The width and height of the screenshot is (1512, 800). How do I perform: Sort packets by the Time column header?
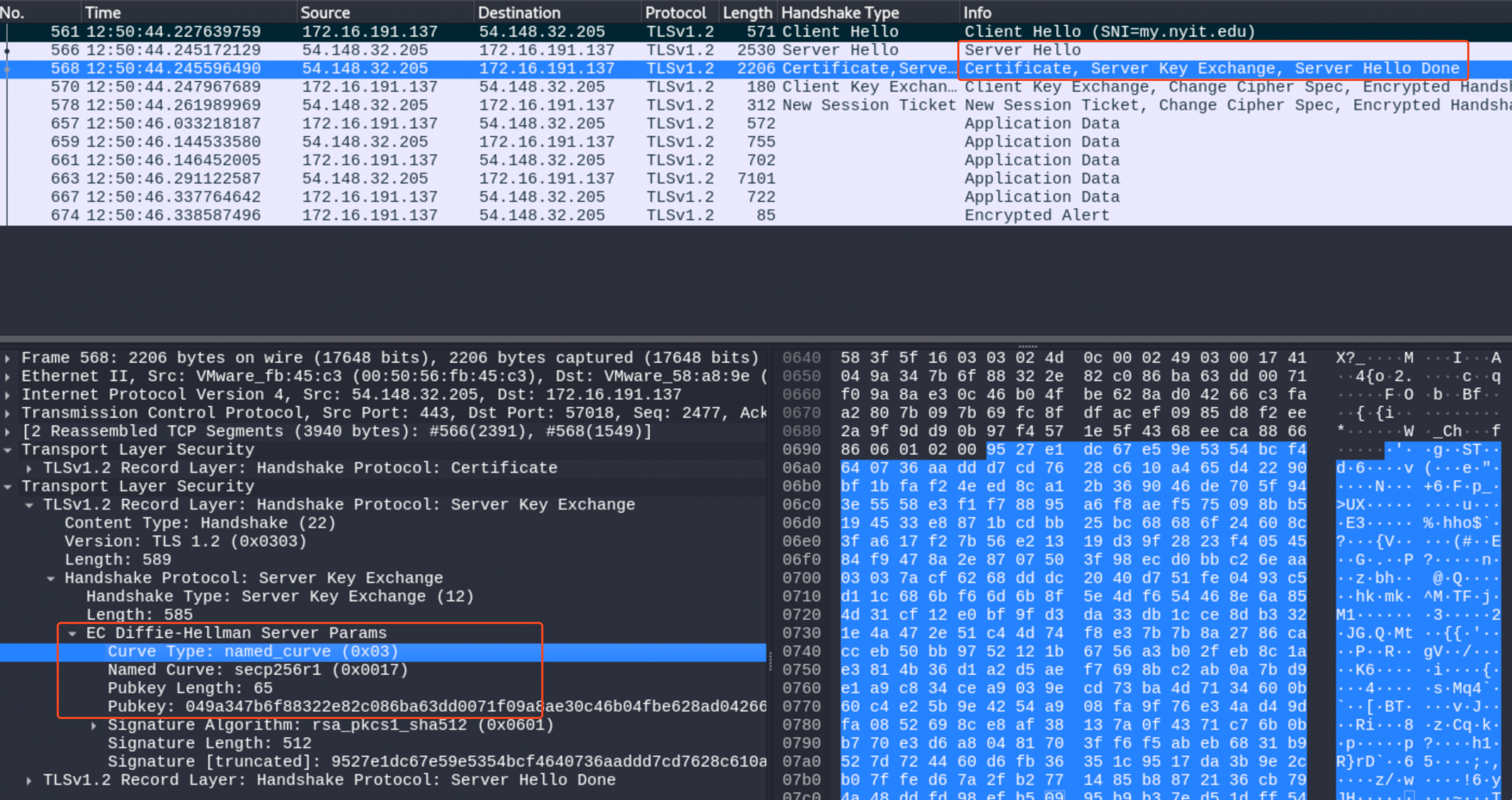pyautogui.click(x=103, y=12)
